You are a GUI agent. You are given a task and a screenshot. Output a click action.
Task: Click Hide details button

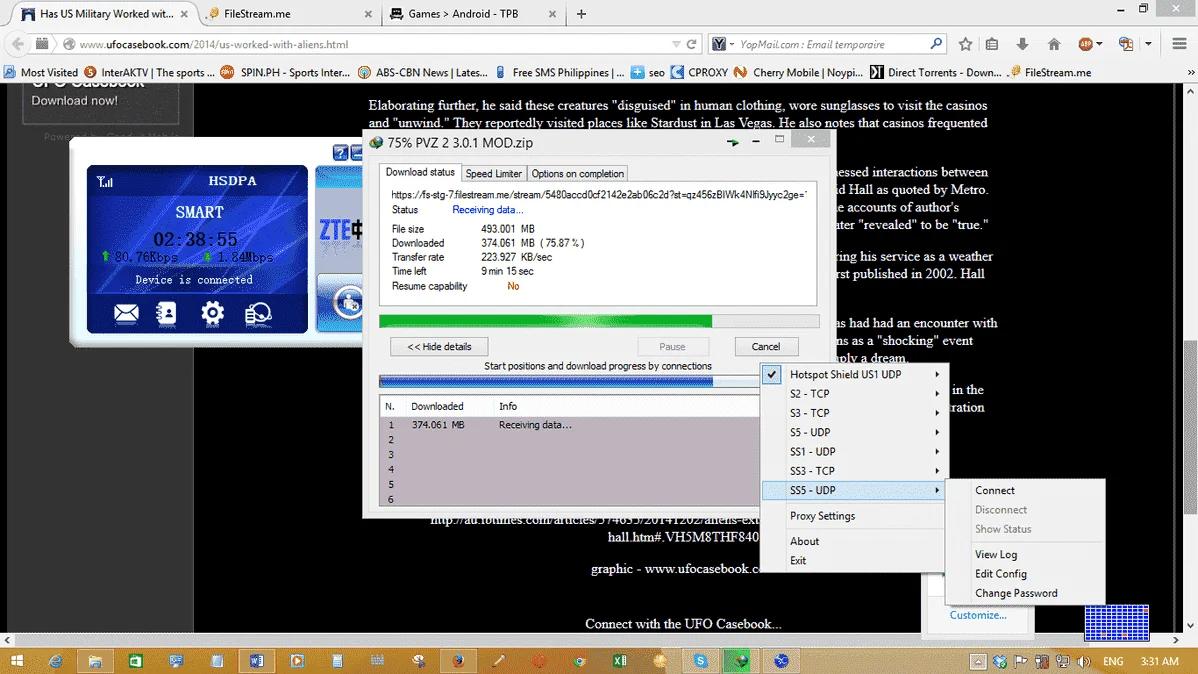439,347
